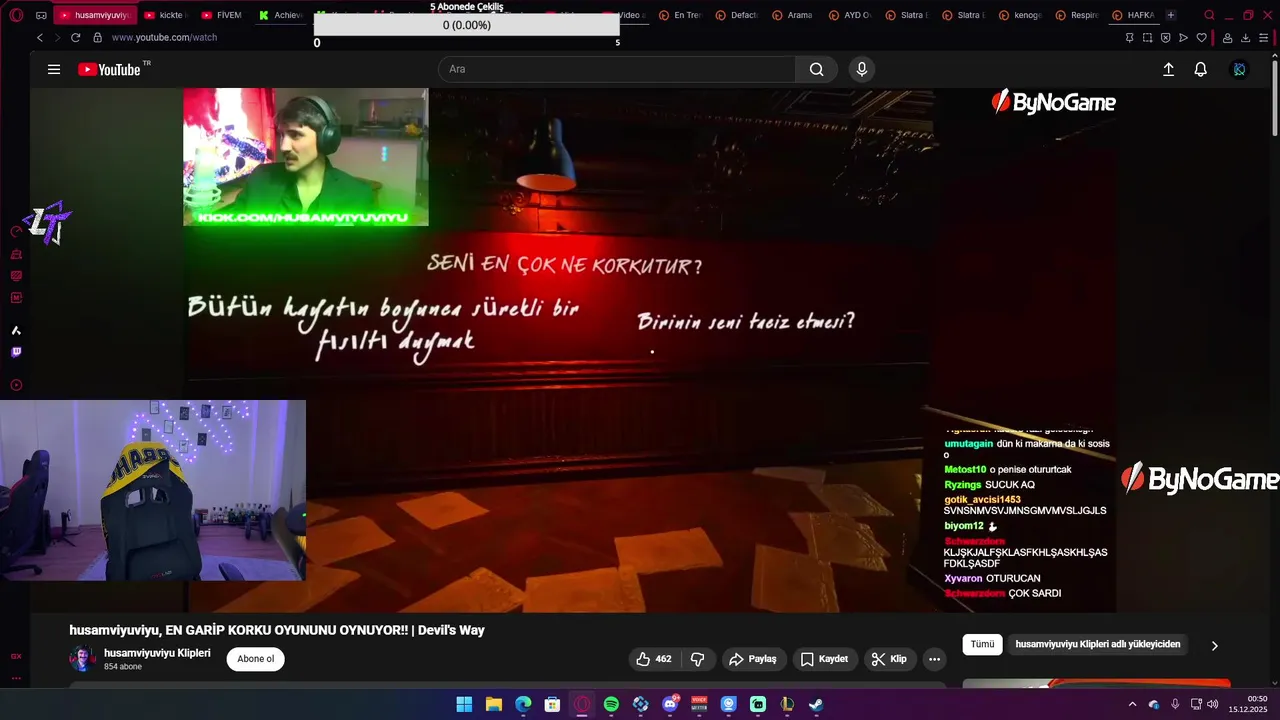This screenshot has height=720, width=1280.
Task: Create a clip with Klip button
Action: (x=889, y=659)
